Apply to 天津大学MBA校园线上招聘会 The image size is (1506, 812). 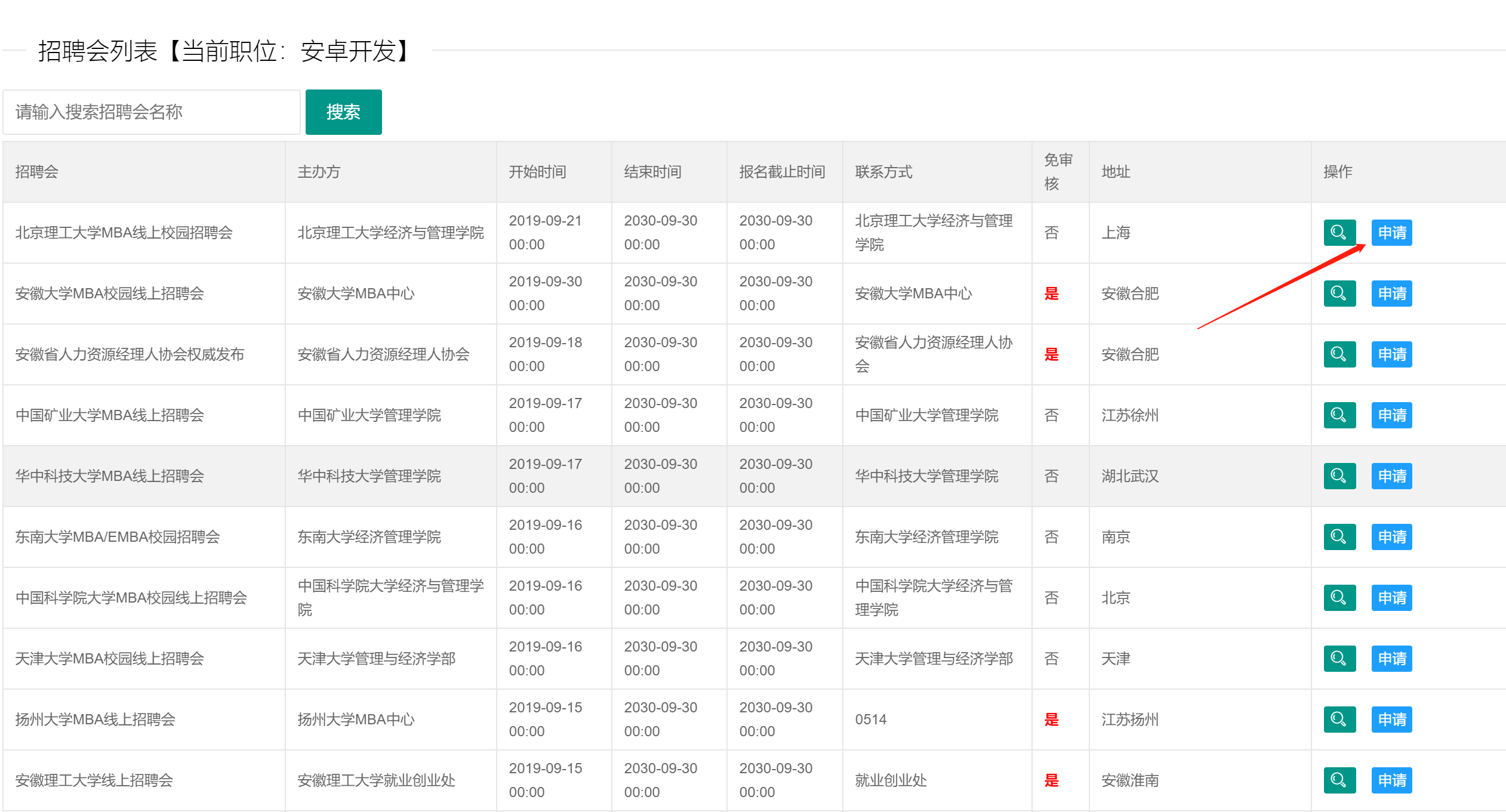tap(1392, 659)
